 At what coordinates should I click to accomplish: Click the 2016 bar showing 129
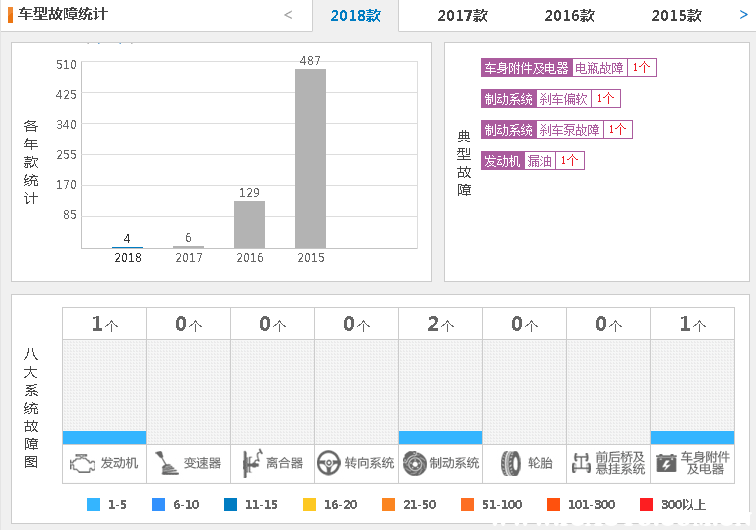[249, 224]
